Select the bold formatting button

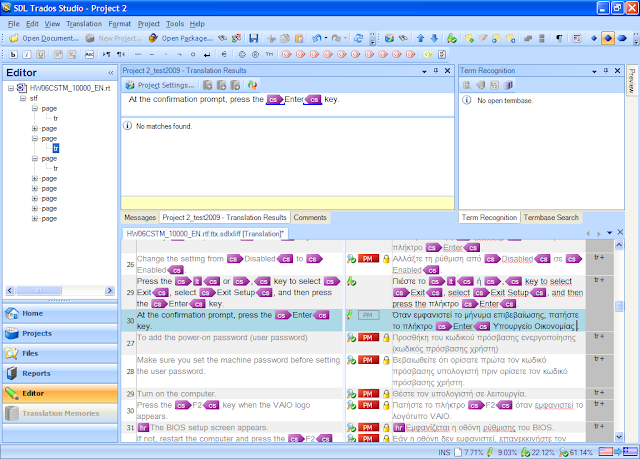click(13, 54)
